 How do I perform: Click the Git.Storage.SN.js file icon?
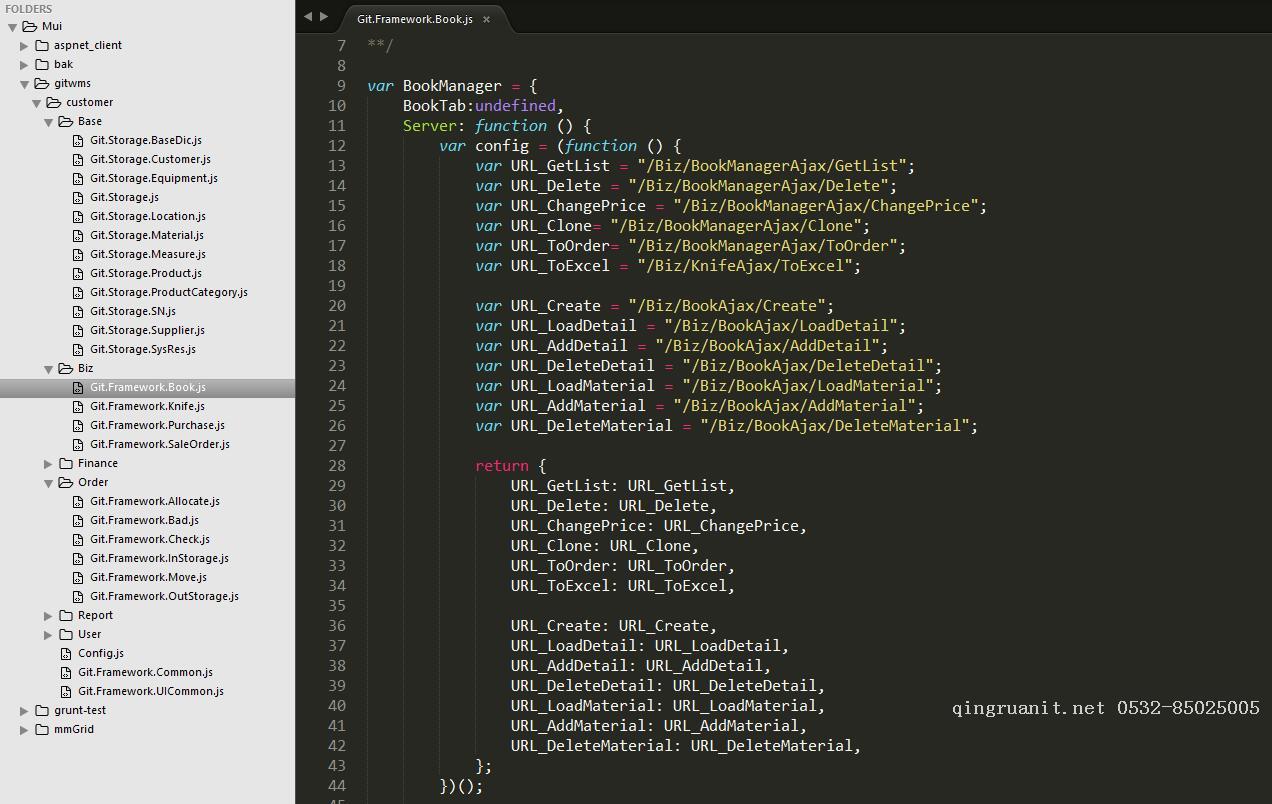pyautogui.click(x=78, y=311)
